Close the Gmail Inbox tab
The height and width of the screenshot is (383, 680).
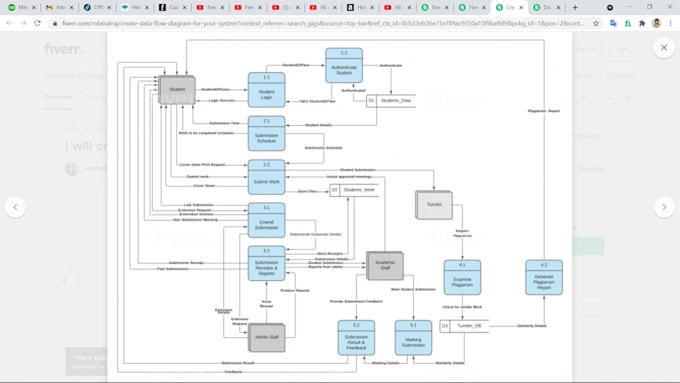click(x=72, y=7)
